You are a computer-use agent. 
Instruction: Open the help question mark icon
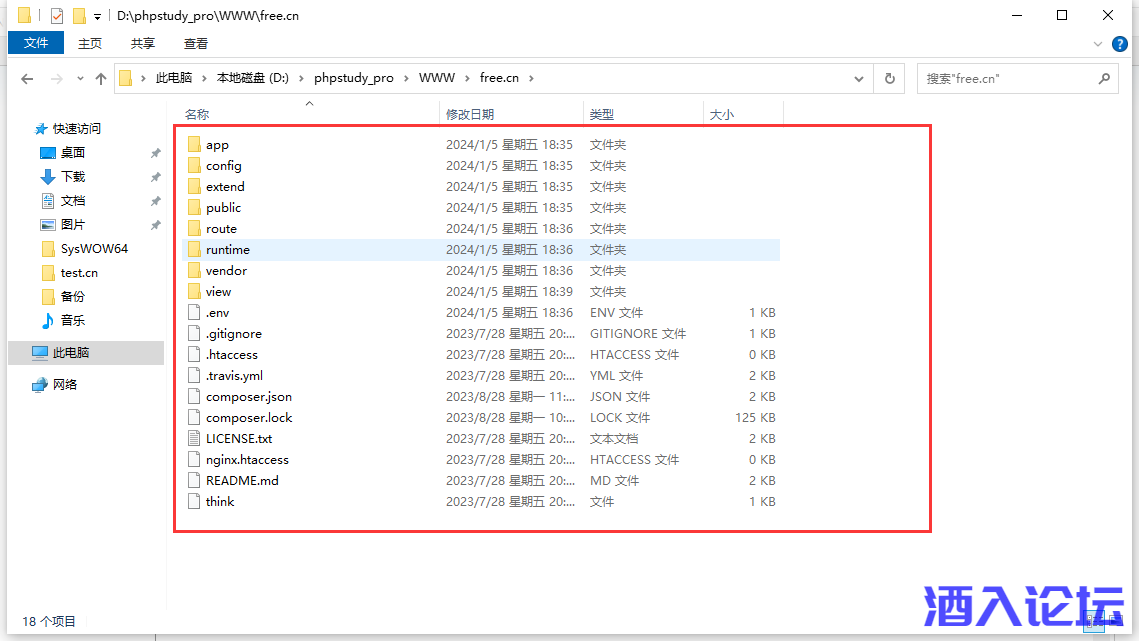pos(1120,44)
